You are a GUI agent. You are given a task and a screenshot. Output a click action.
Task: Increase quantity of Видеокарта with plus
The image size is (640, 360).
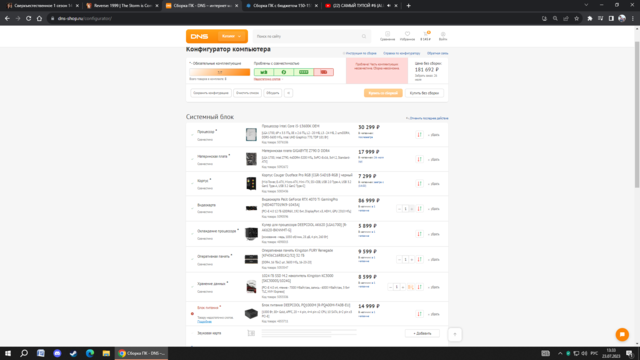click(x=411, y=209)
